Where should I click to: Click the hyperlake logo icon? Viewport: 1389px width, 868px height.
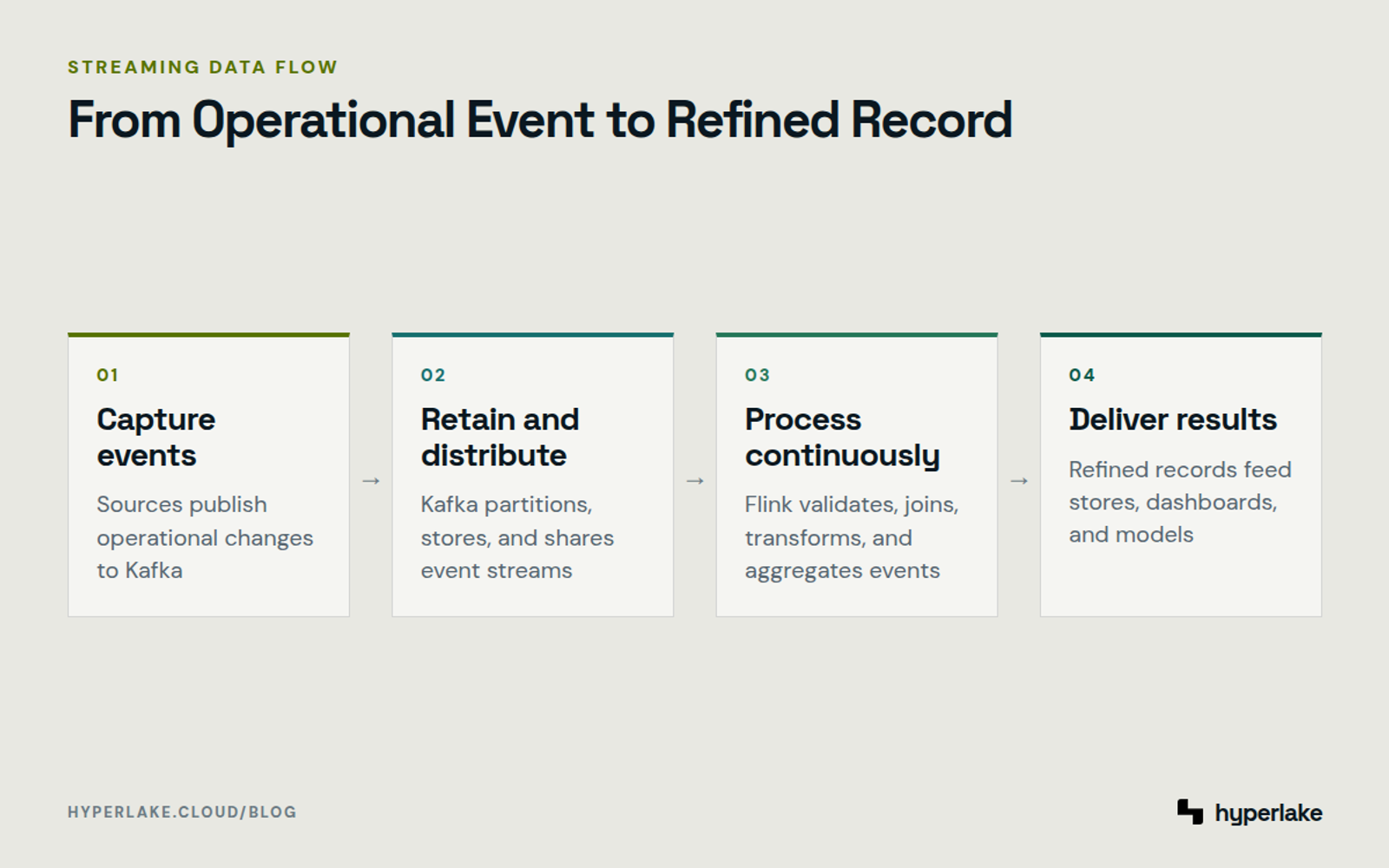tap(1190, 812)
